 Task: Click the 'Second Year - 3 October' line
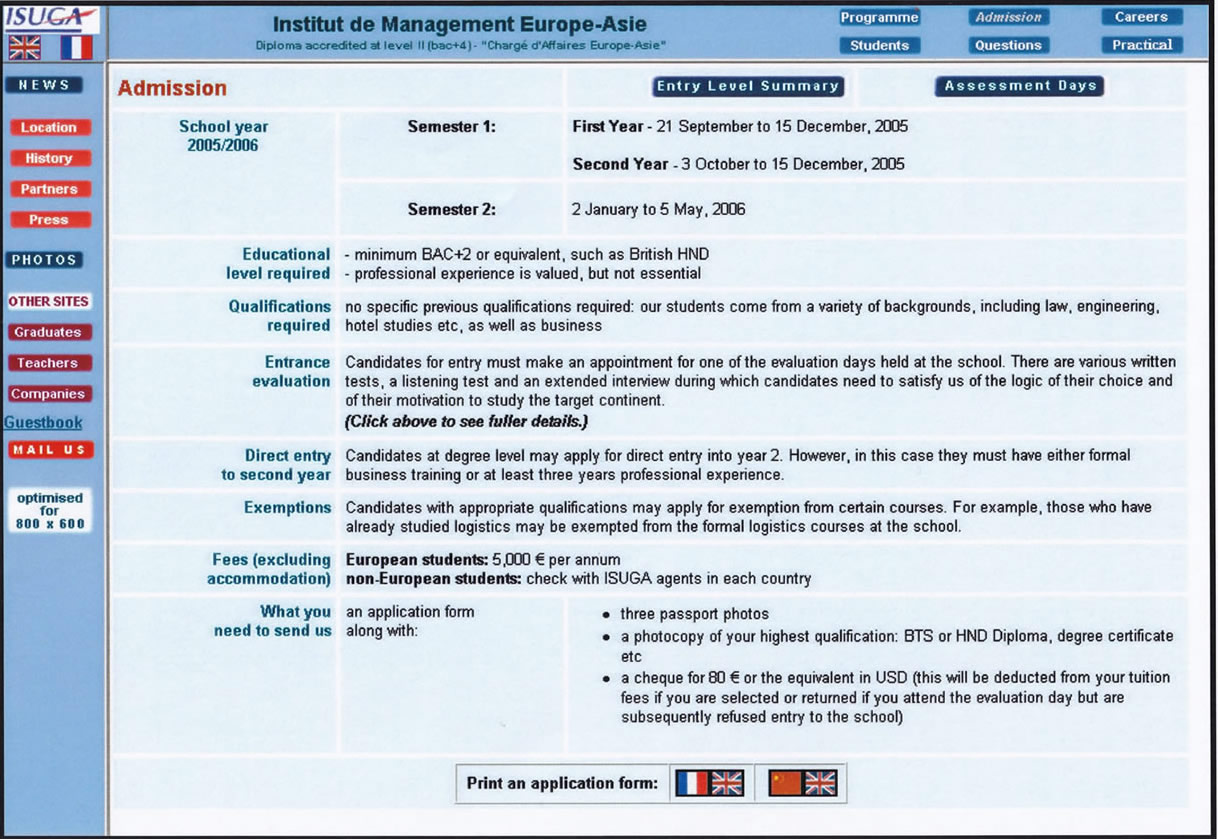pos(738,164)
